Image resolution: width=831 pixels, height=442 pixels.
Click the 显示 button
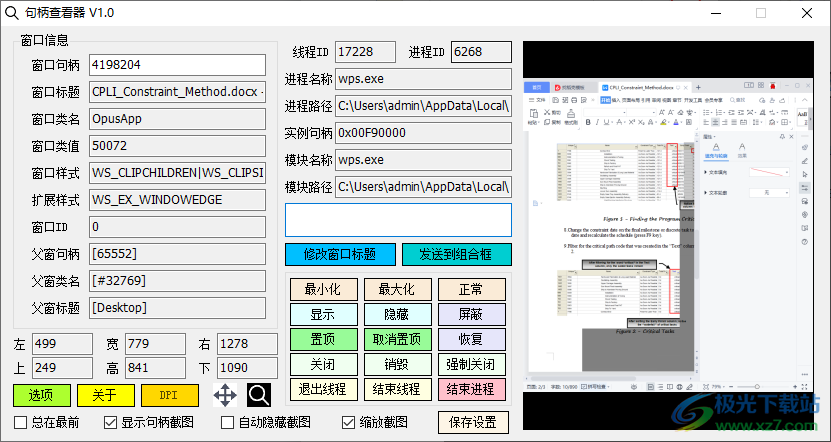(323, 314)
